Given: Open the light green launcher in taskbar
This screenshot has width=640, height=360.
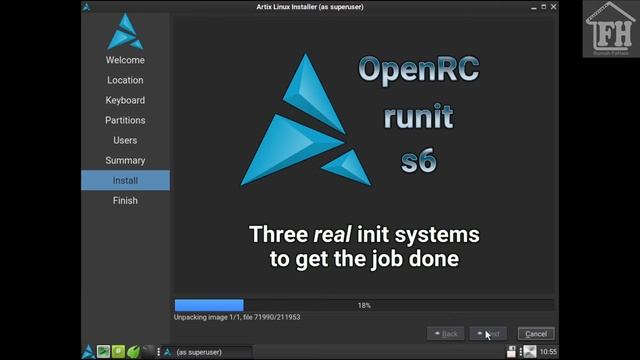Looking at the screenshot, I should pyautogui.click(x=118, y=351).
